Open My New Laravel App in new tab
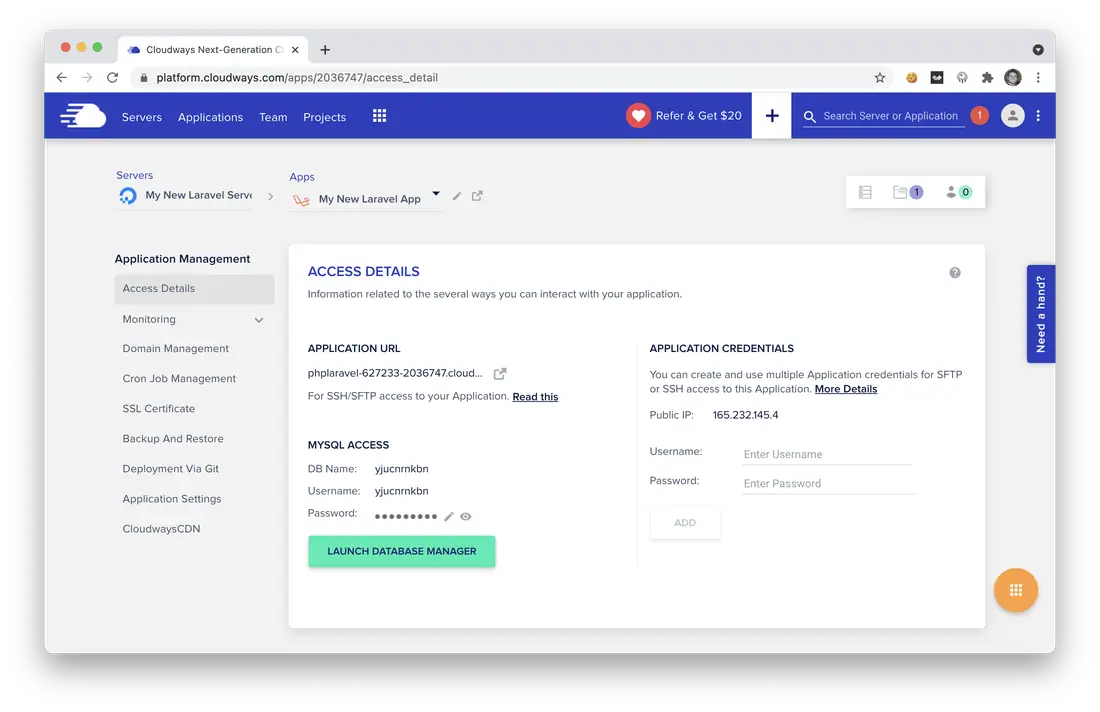The height and width of the screenshot is (712, 1100). click(477, 196)
